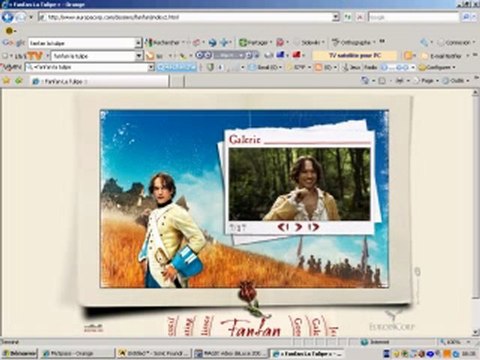Click the red flag icon on TV toolbar
Screen dimensions: 480x360
[x=296, y=55]
